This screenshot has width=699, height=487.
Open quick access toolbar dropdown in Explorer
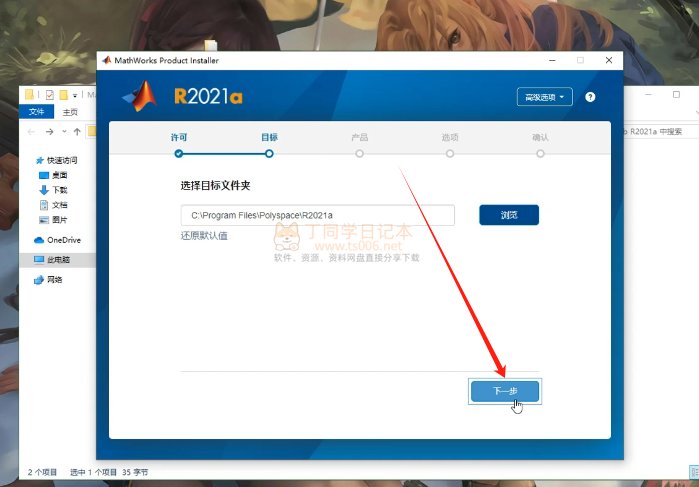tap(75, 95)
